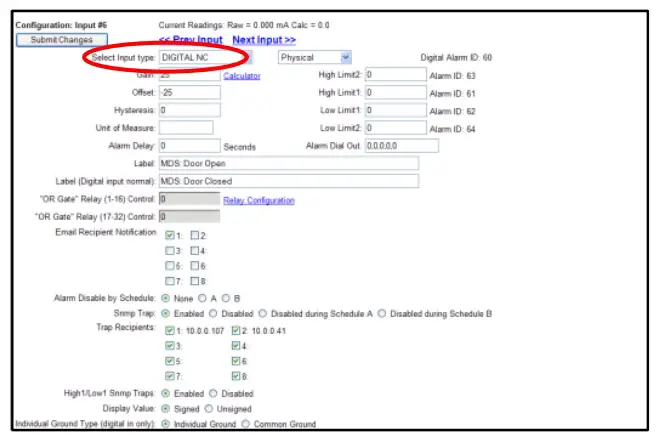Check Email Recipient Notification 4
The width and height of the screenshot is (656, 438).
click(195, 251)
